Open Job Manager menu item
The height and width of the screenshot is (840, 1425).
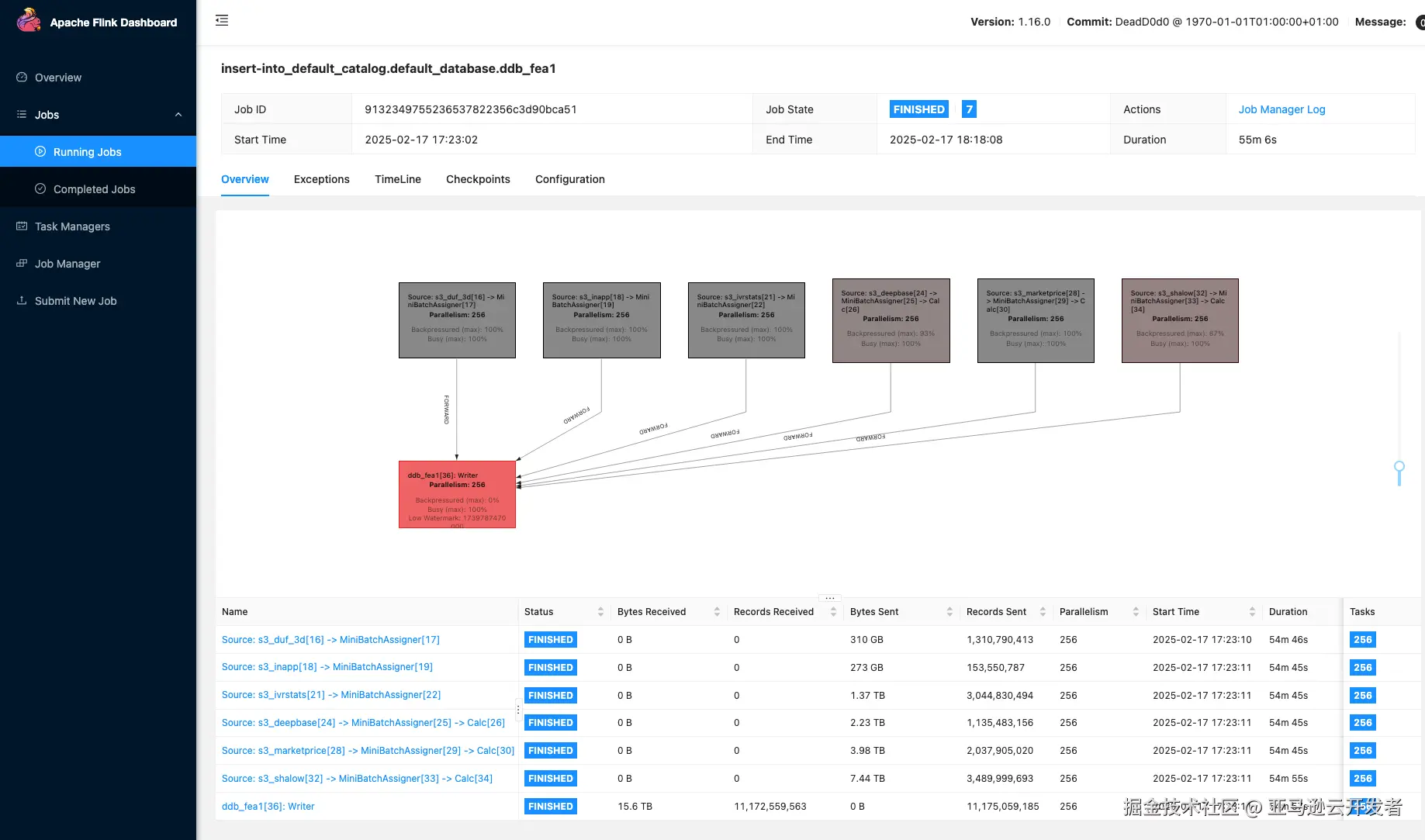coord(98,264)
